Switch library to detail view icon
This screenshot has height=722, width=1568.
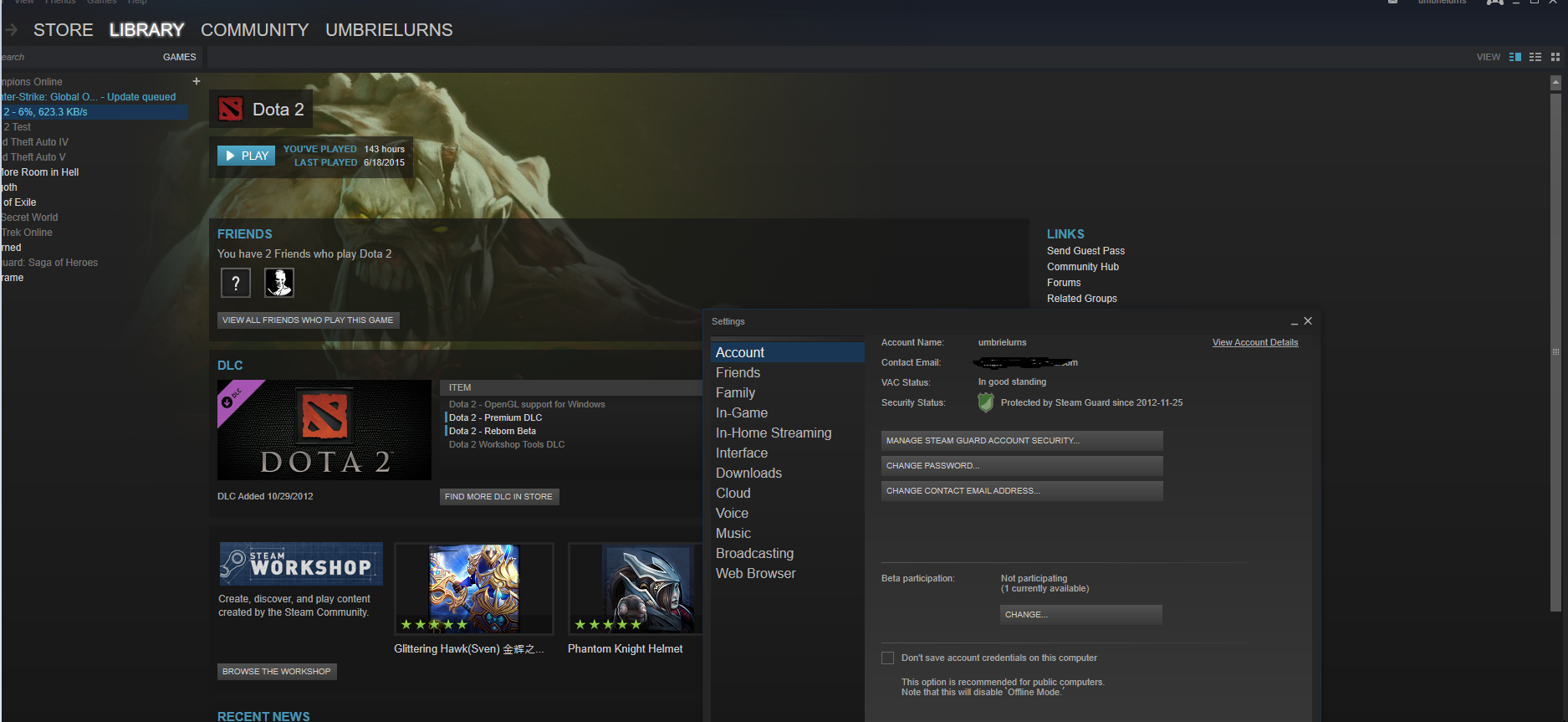click(1515, 57)
